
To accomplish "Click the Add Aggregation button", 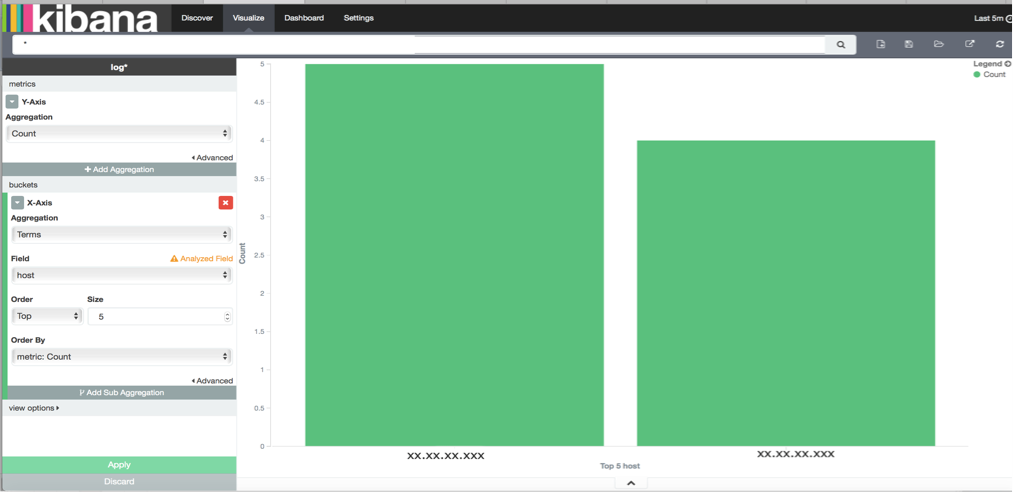I will point(119,169).
